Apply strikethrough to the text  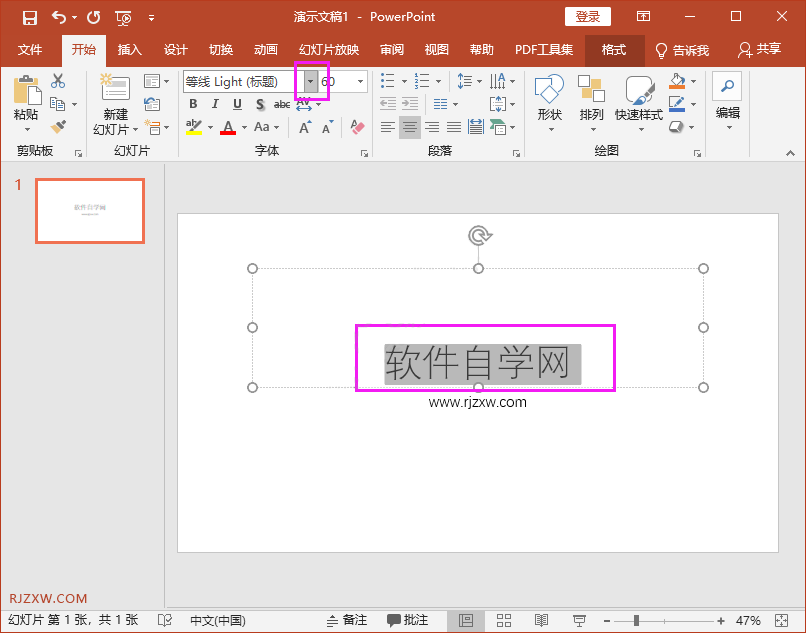[x=283, y=103]
